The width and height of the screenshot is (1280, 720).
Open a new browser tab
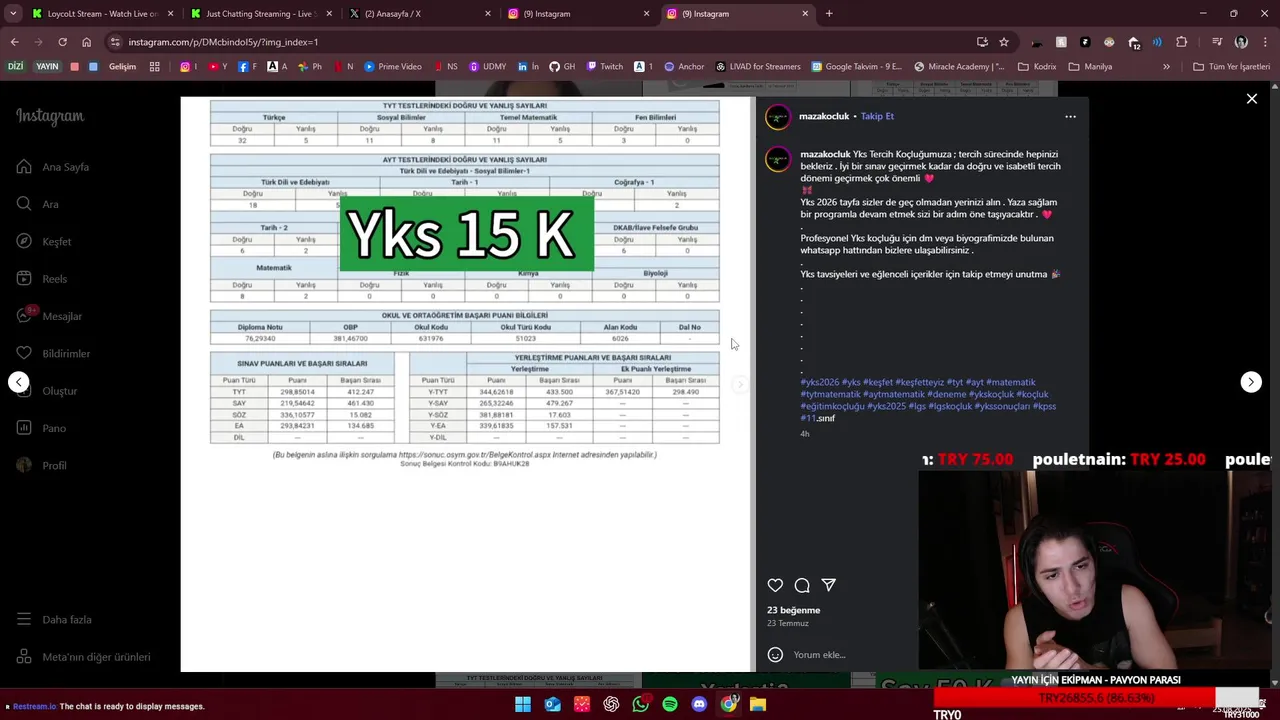click(x=829, y=14)
